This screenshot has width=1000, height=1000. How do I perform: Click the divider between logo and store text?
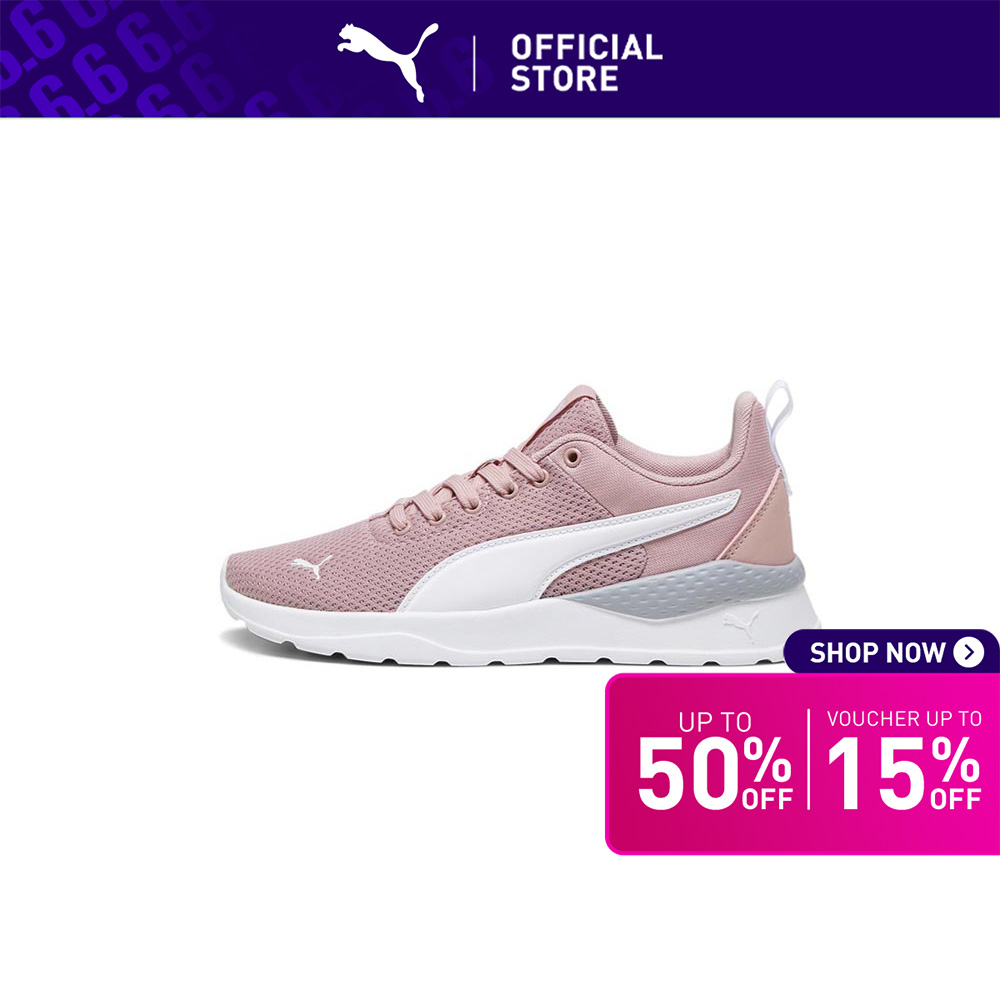click(x=474, y=63)
